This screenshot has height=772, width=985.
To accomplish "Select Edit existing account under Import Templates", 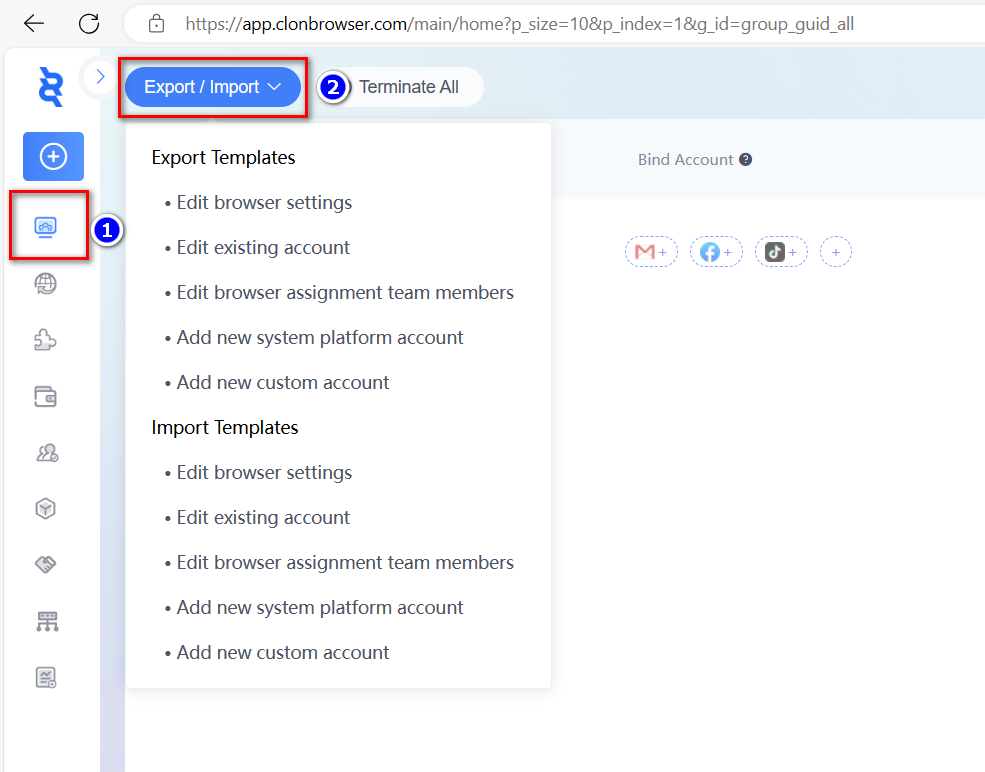I will pos(263,518).
